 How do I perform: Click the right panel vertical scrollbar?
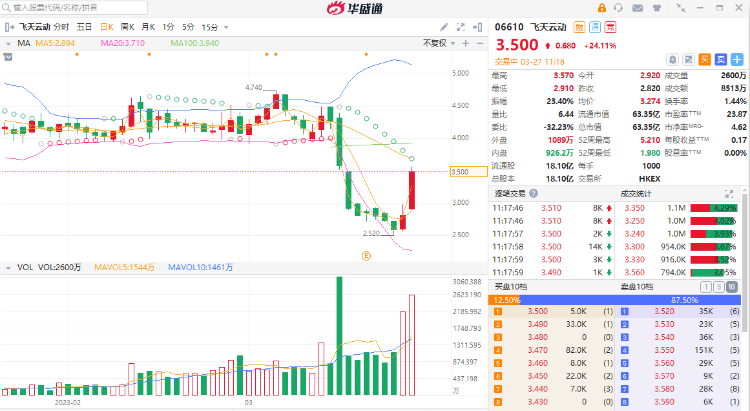[745, 263]
